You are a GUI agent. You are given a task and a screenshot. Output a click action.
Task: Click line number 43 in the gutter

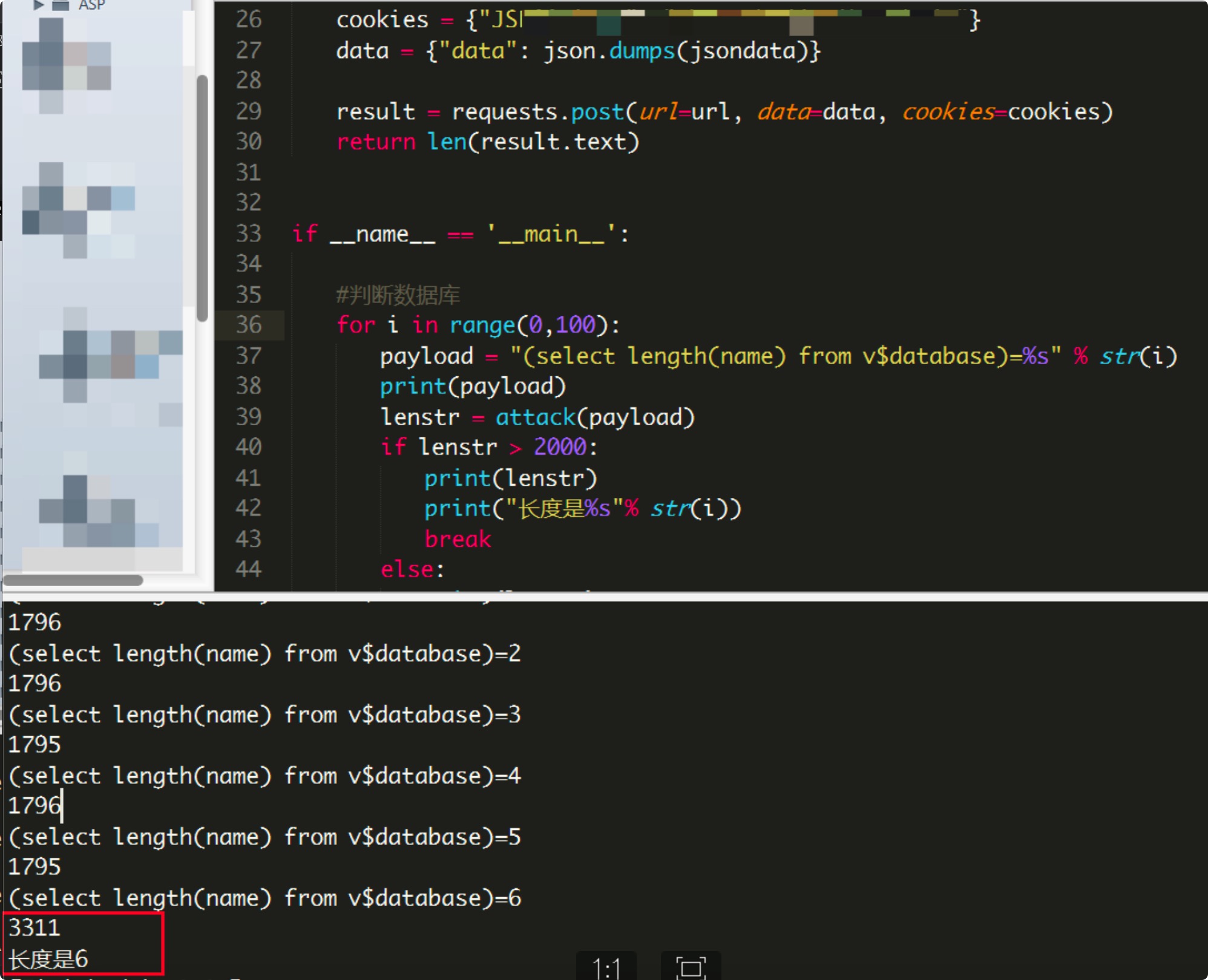(249, 539)
